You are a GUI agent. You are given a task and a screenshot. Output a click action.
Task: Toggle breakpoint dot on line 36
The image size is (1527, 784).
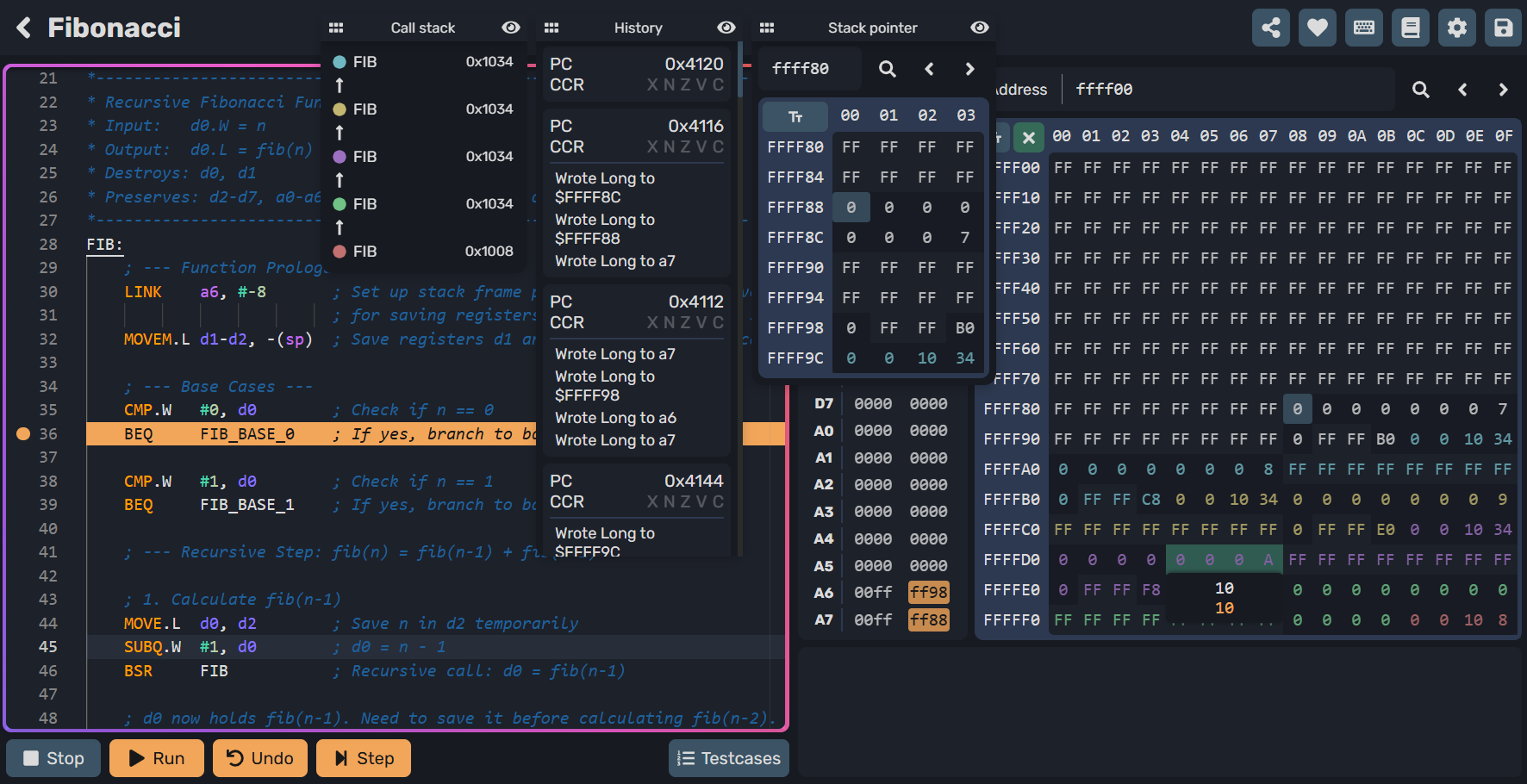click(x=23, y=434)
